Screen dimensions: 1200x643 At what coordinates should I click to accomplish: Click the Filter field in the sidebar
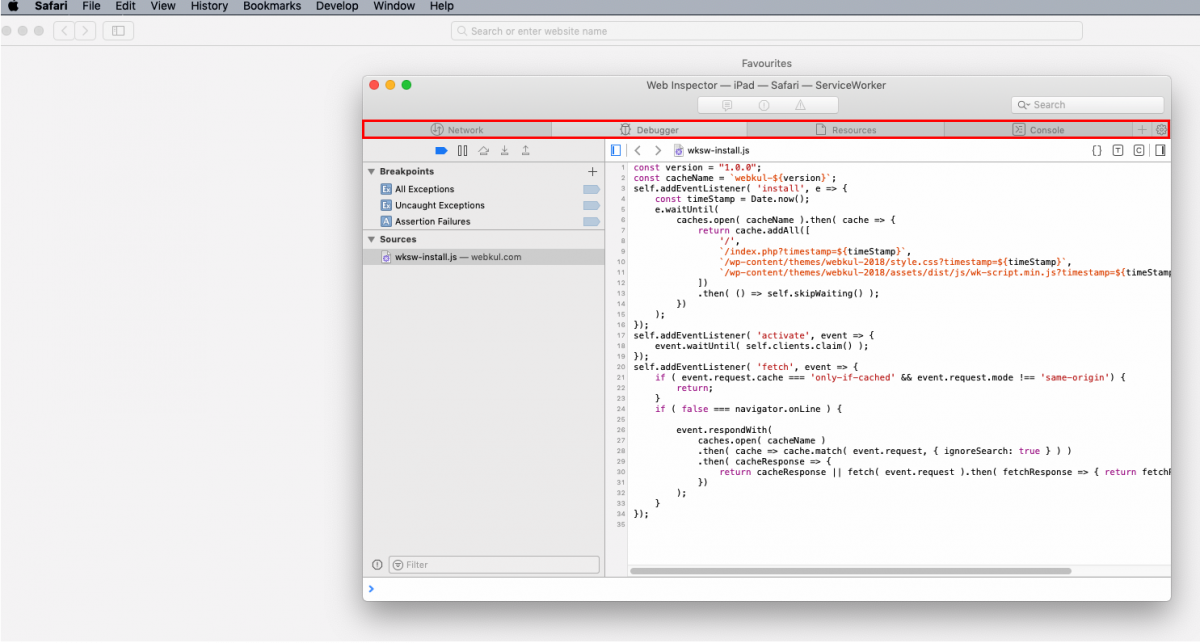494,565
